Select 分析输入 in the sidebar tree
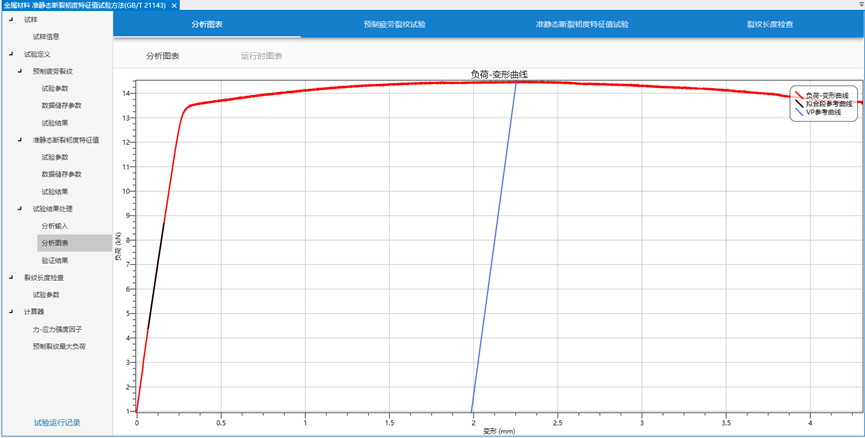Image resolution: width=865 pixels, height=438 pixels. pos(55,226)
